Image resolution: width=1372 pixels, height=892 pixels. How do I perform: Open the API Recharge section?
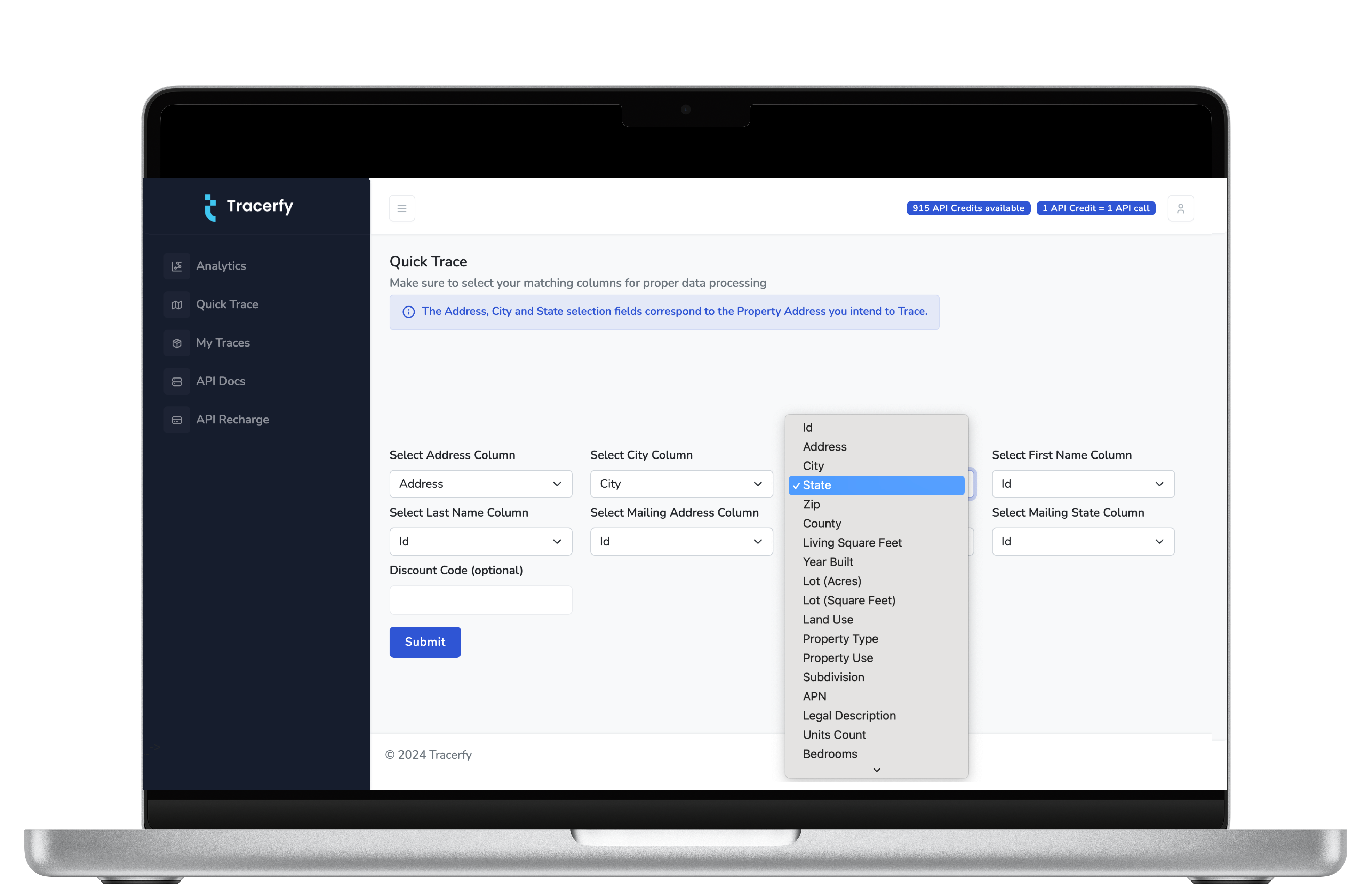(232, 420)
